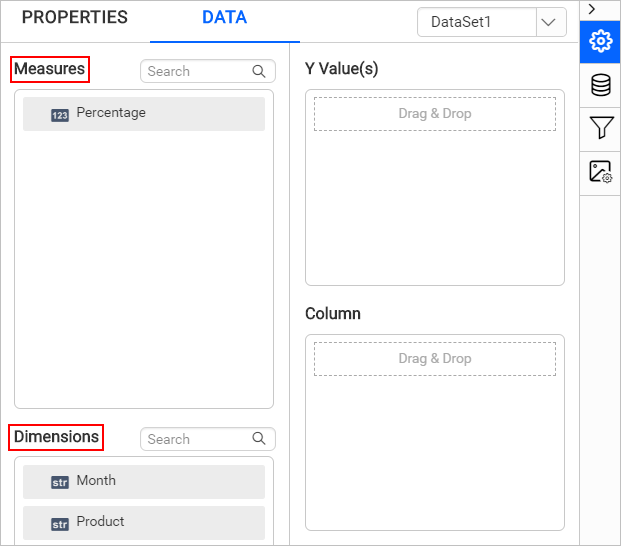
Task: Click the numeric type icon beside Percentage
Action: [60, 115]
